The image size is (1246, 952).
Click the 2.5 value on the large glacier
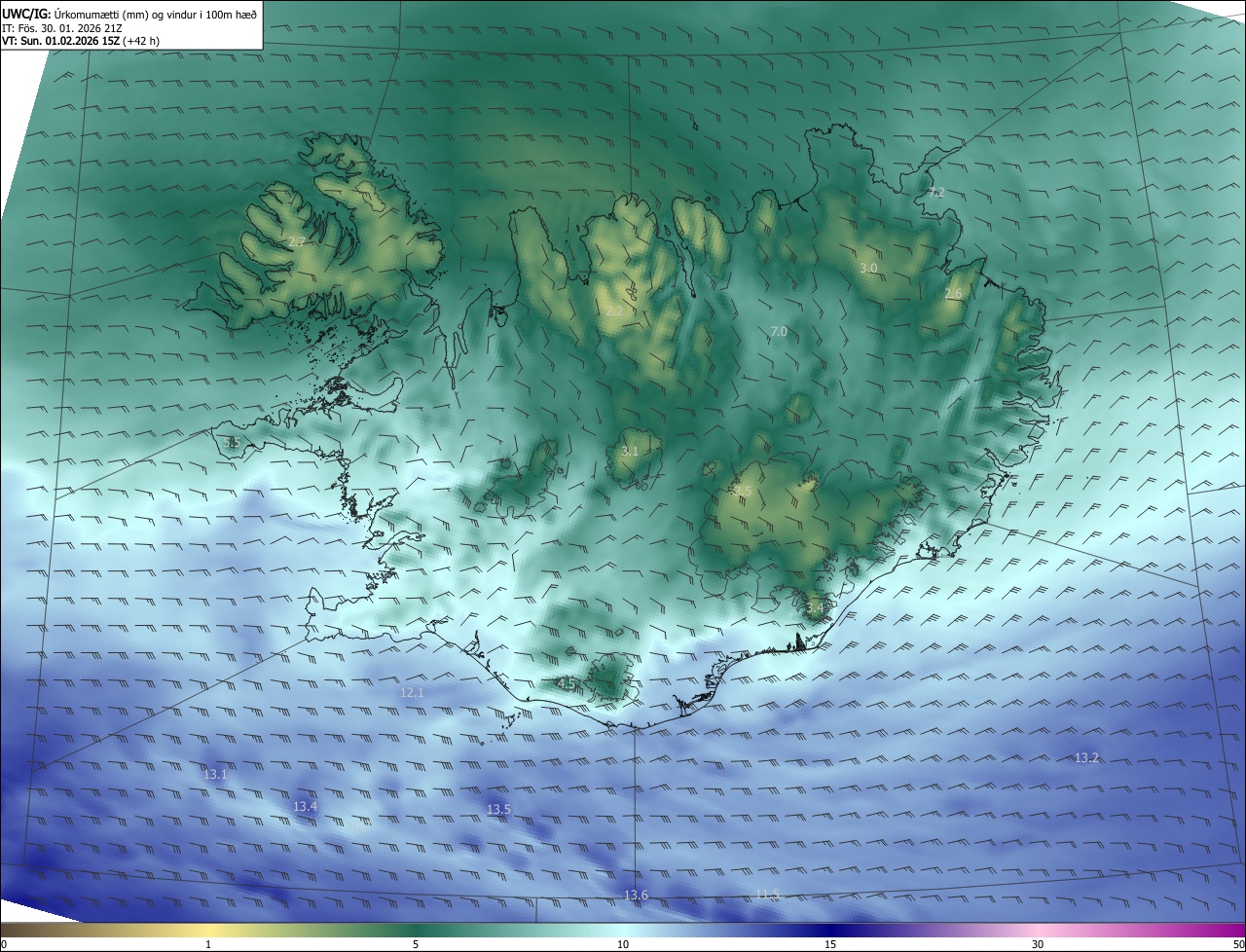(744, 492)
